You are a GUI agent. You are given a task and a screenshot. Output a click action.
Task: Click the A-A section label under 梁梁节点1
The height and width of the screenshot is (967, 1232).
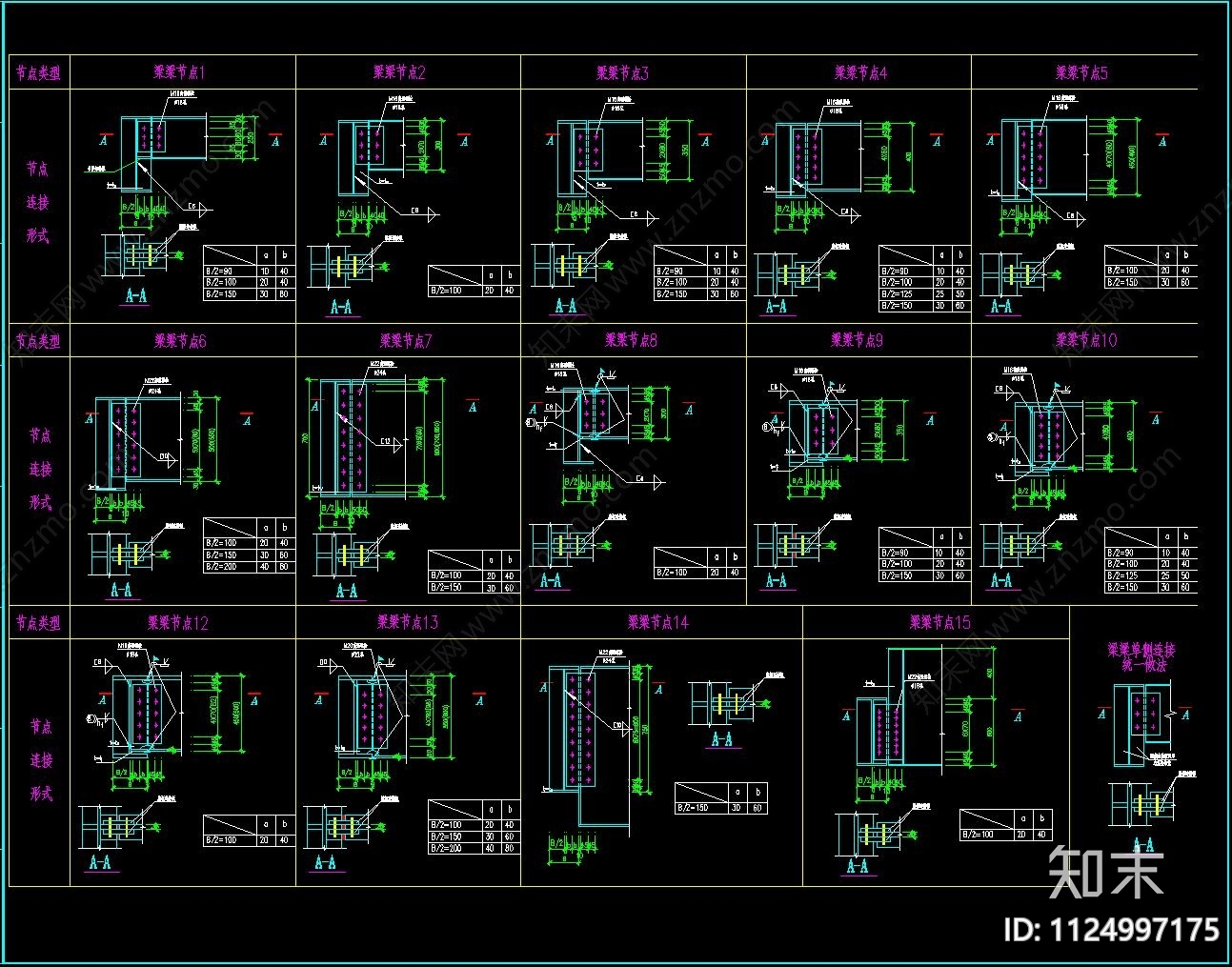[137, 296]
